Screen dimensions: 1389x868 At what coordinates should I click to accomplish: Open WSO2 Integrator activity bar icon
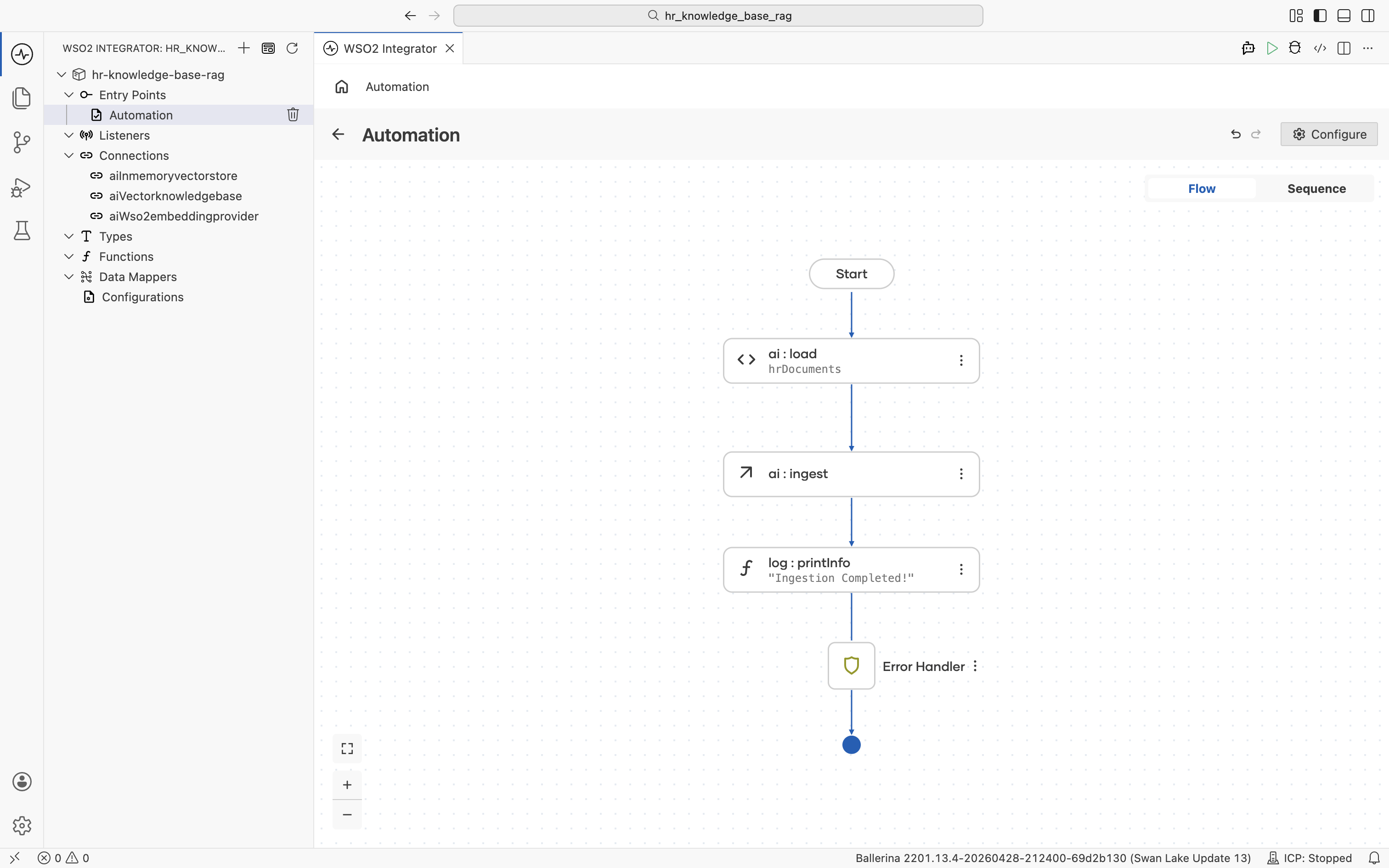coord(22,54)
